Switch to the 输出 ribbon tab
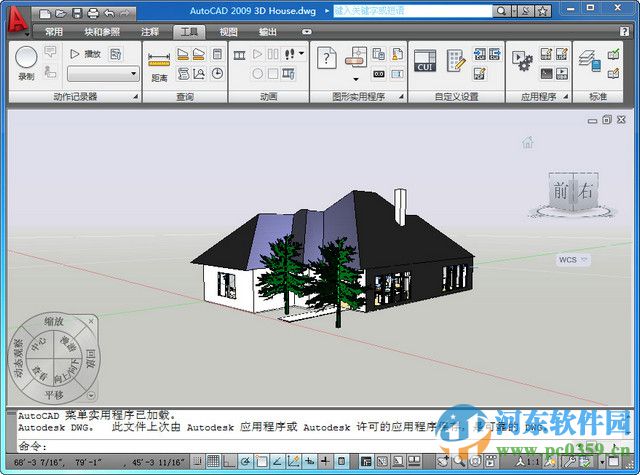 click(x=268, y=32)
